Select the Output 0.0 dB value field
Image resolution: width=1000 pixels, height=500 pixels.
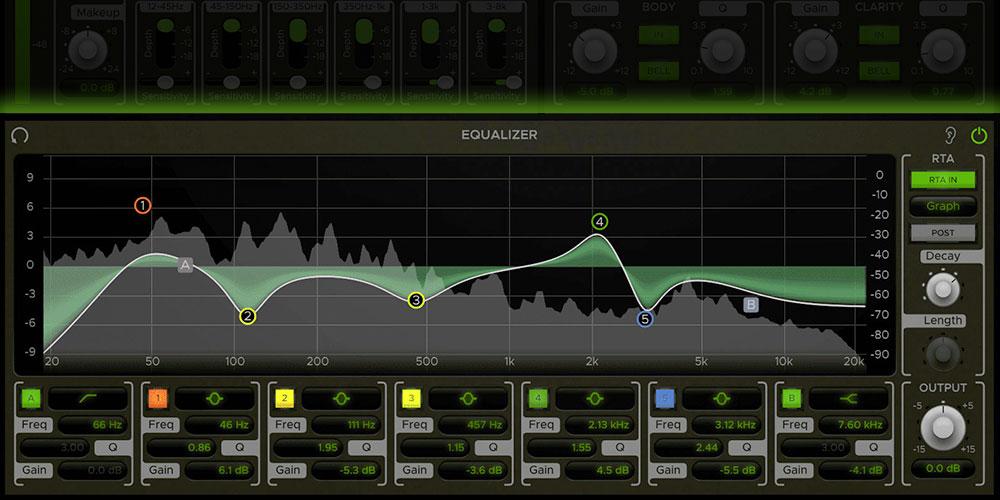coord(943,469)
